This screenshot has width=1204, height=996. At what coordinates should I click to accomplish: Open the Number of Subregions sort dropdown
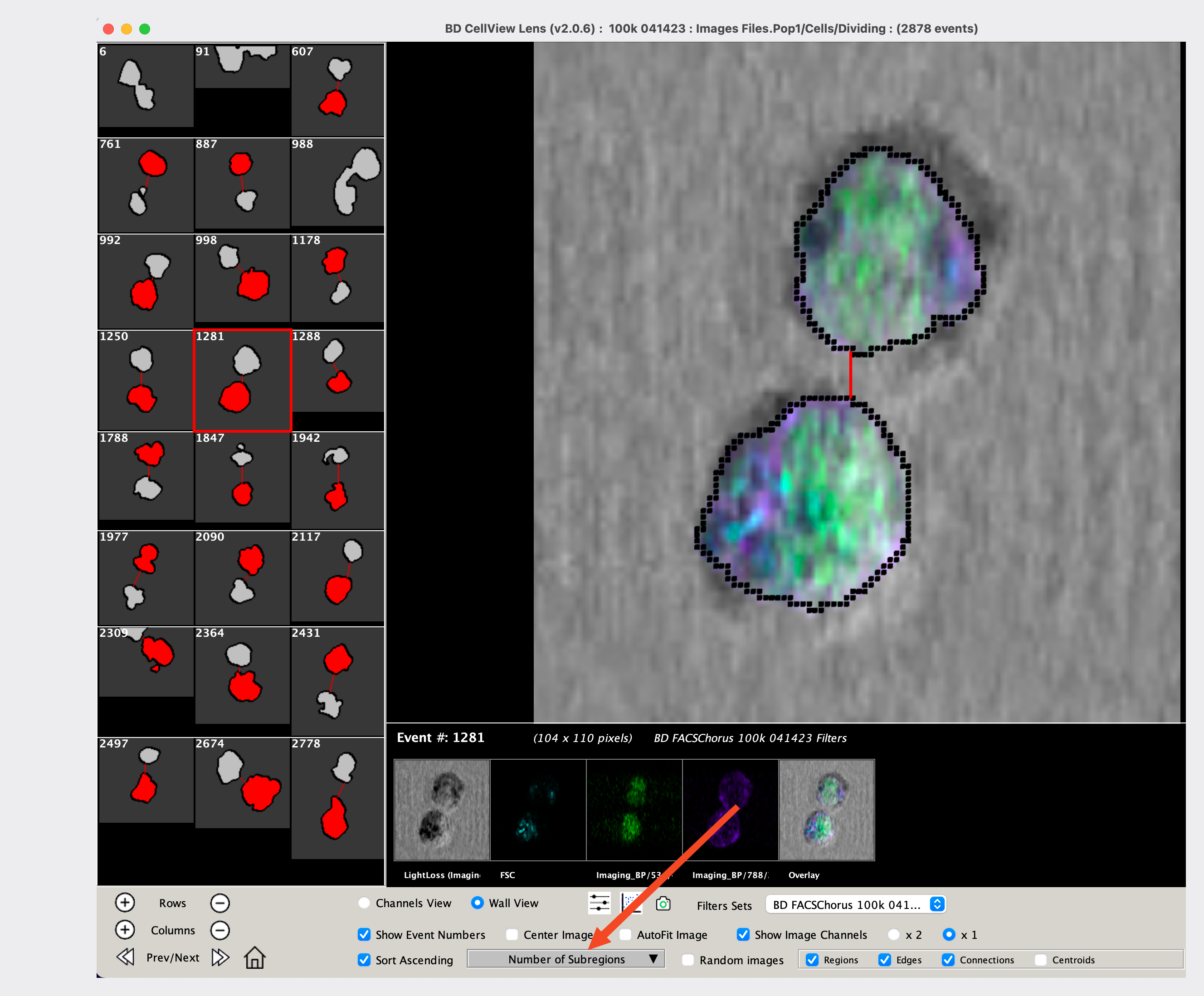tap(566, 959)
